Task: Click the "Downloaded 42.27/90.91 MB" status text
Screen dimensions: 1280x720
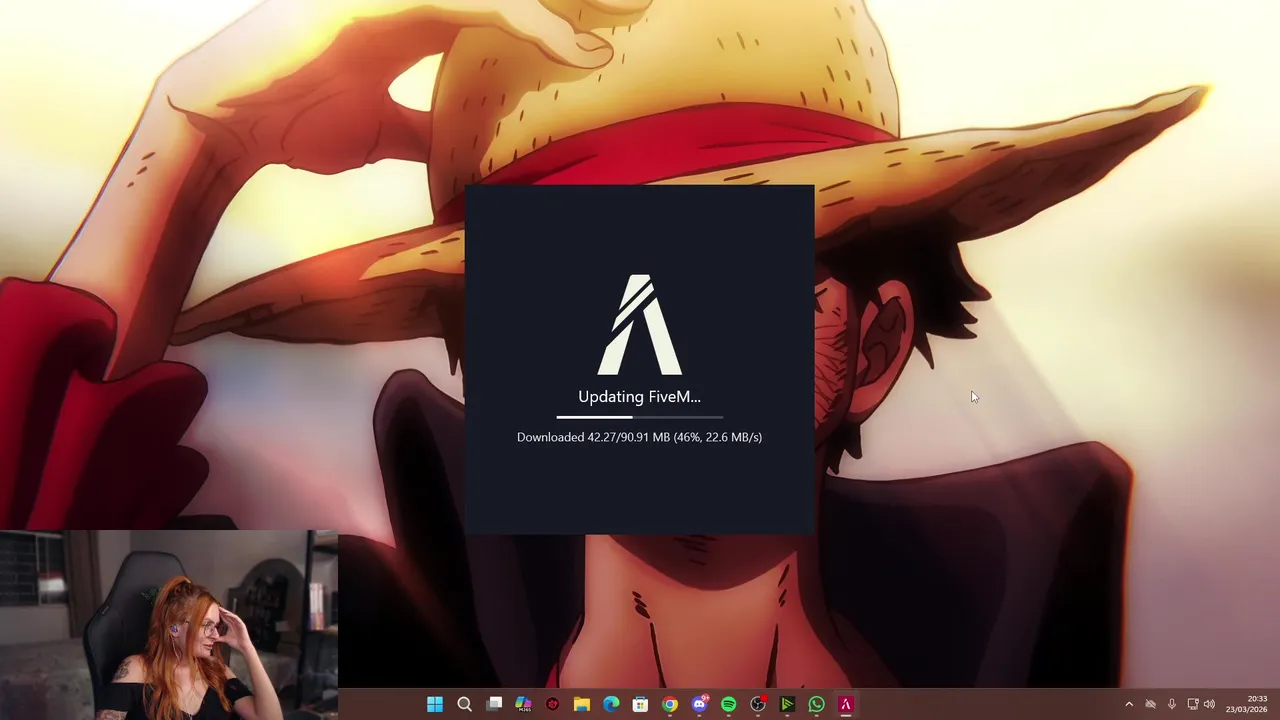Action: point(593,437)
